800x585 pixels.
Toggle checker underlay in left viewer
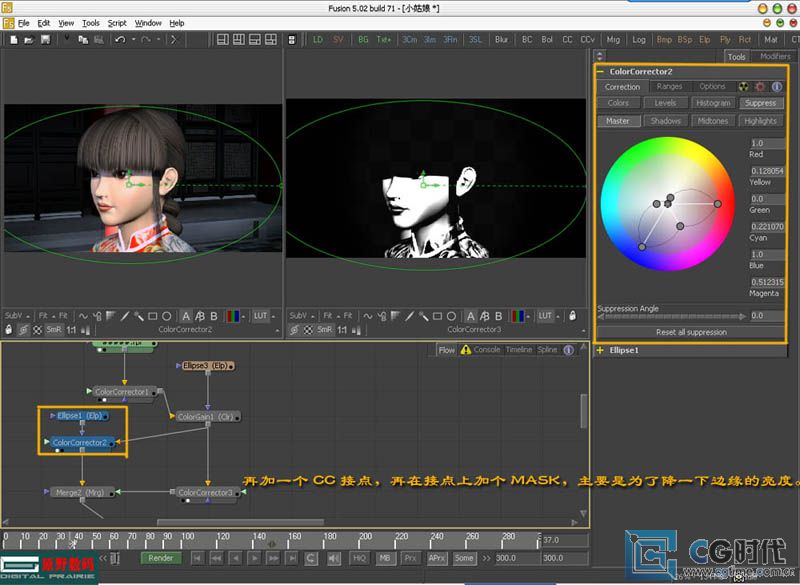point(37,330)
